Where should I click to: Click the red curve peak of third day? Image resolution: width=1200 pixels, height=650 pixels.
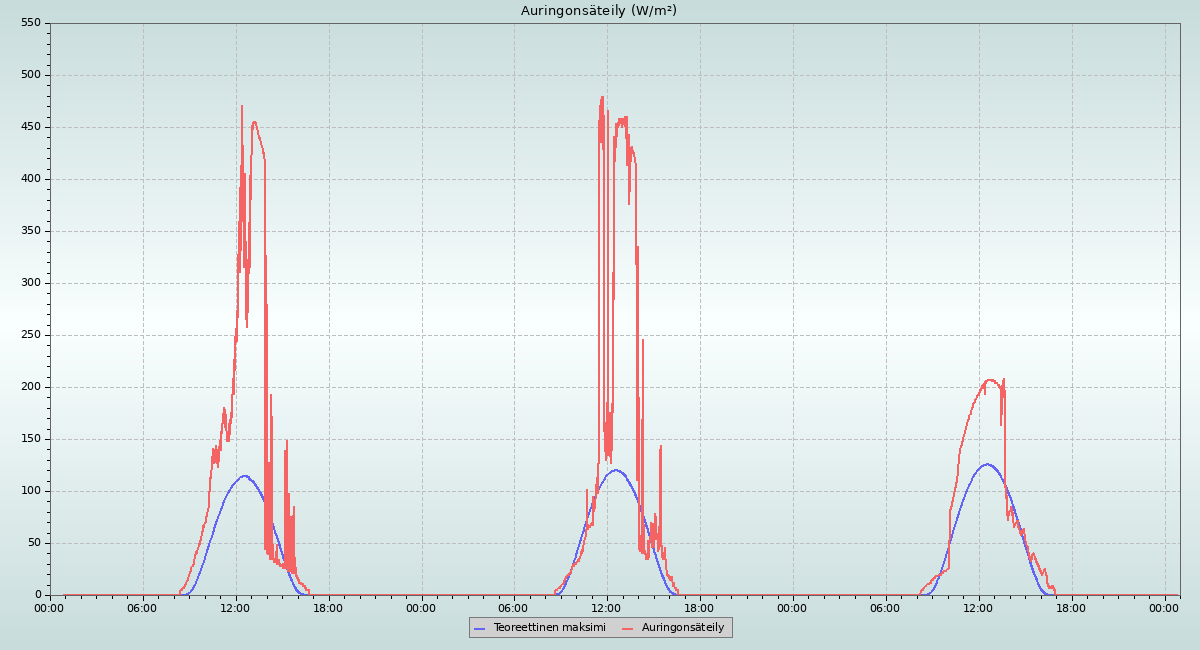pos(990,380)
